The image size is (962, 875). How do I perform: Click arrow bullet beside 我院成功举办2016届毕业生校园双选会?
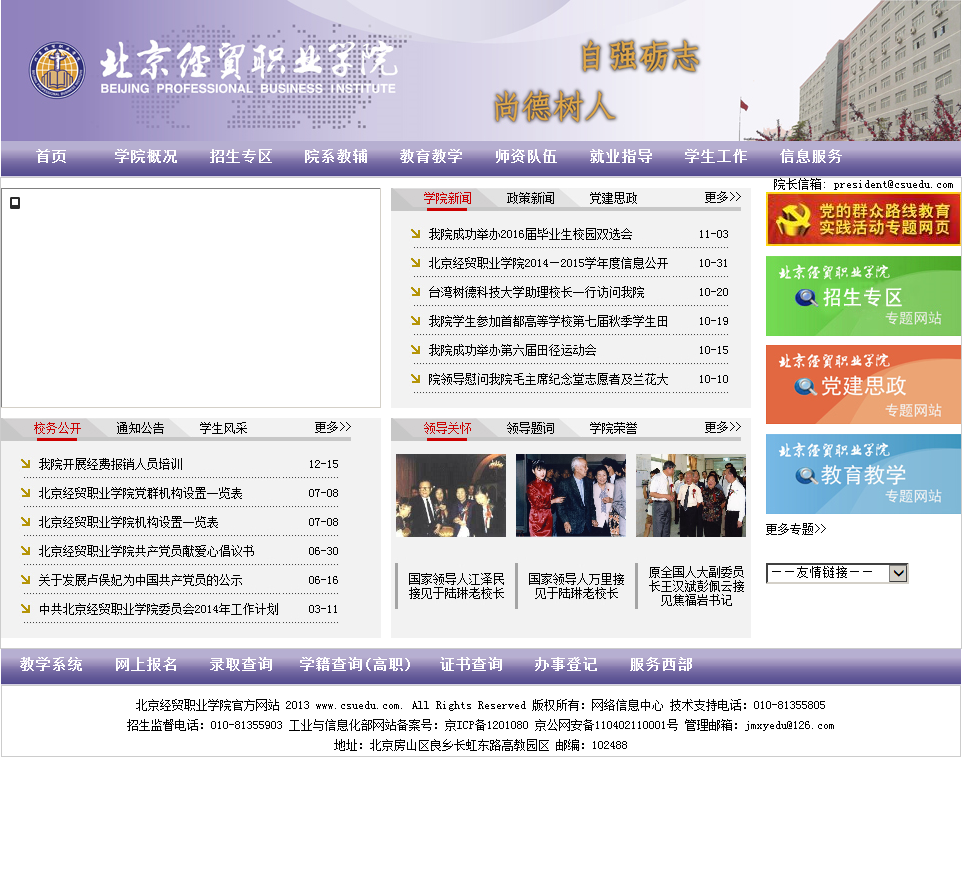[x=415, y=233]
